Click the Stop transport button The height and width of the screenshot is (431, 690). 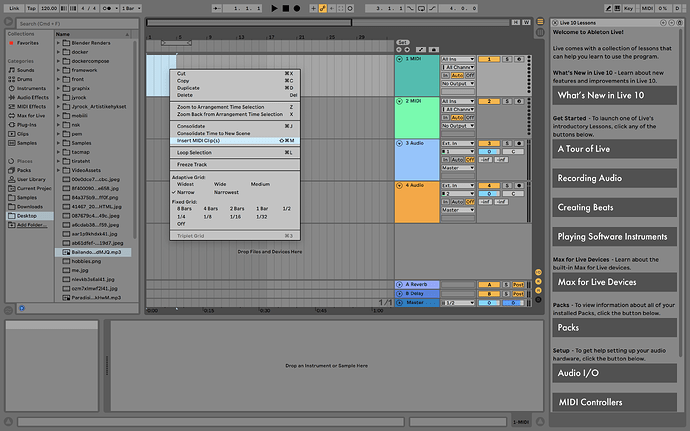pyautogui.click(x=286, y=8)
